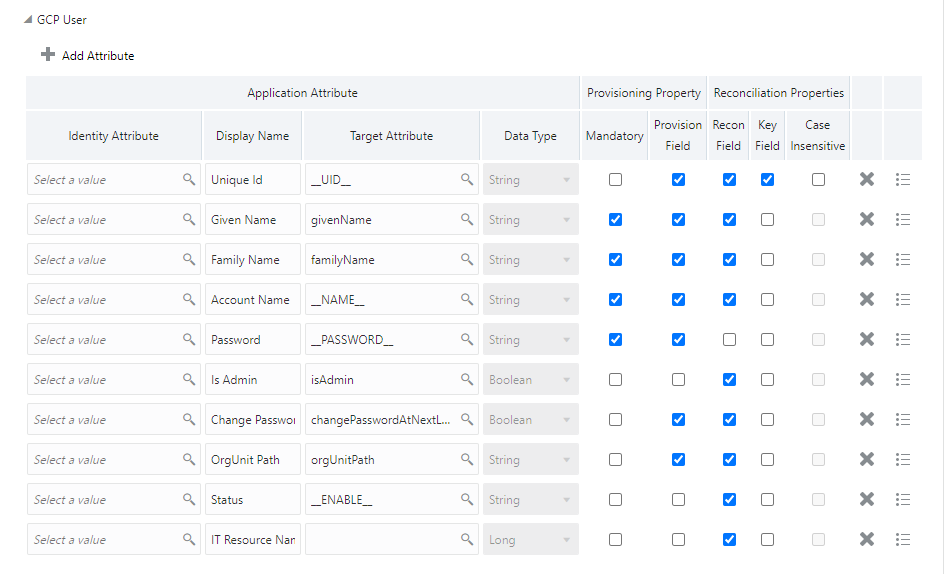Open Long Data Type dropdown for IT Resource
The image size is (951, 574).
click(531, 539)
